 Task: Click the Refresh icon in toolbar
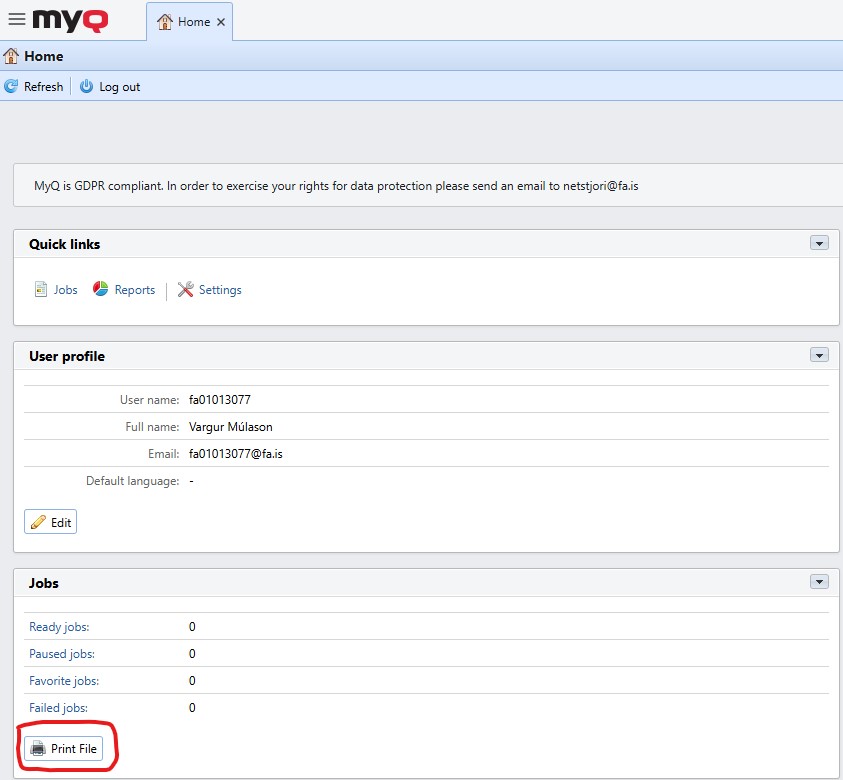tap(12, 87)
